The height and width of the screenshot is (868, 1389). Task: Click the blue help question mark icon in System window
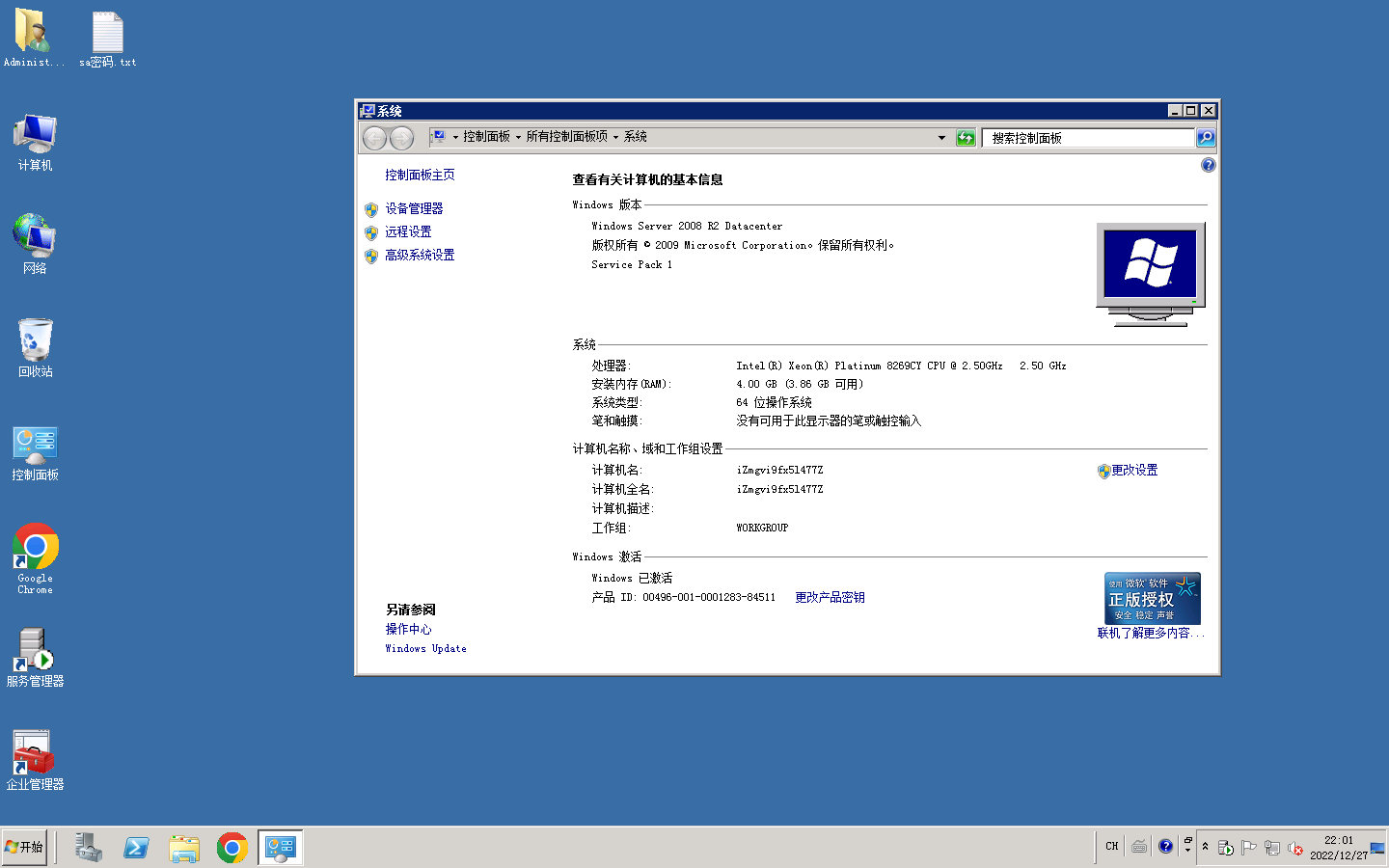click(1208, 165)
